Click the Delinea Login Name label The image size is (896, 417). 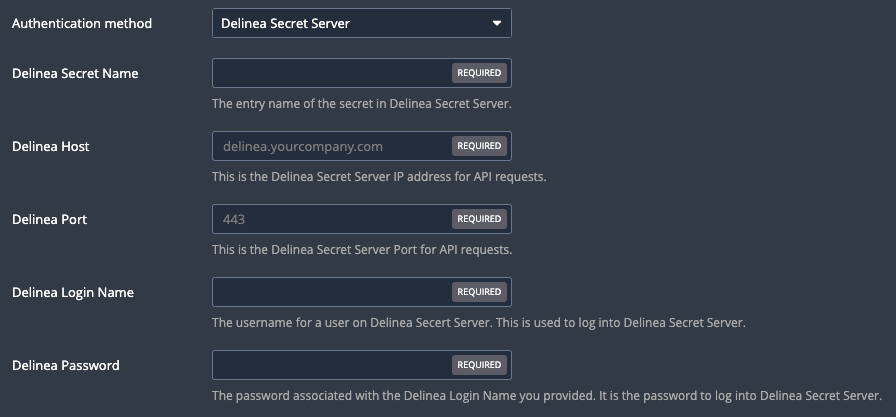pyautogui.click(x=73, y=292)
